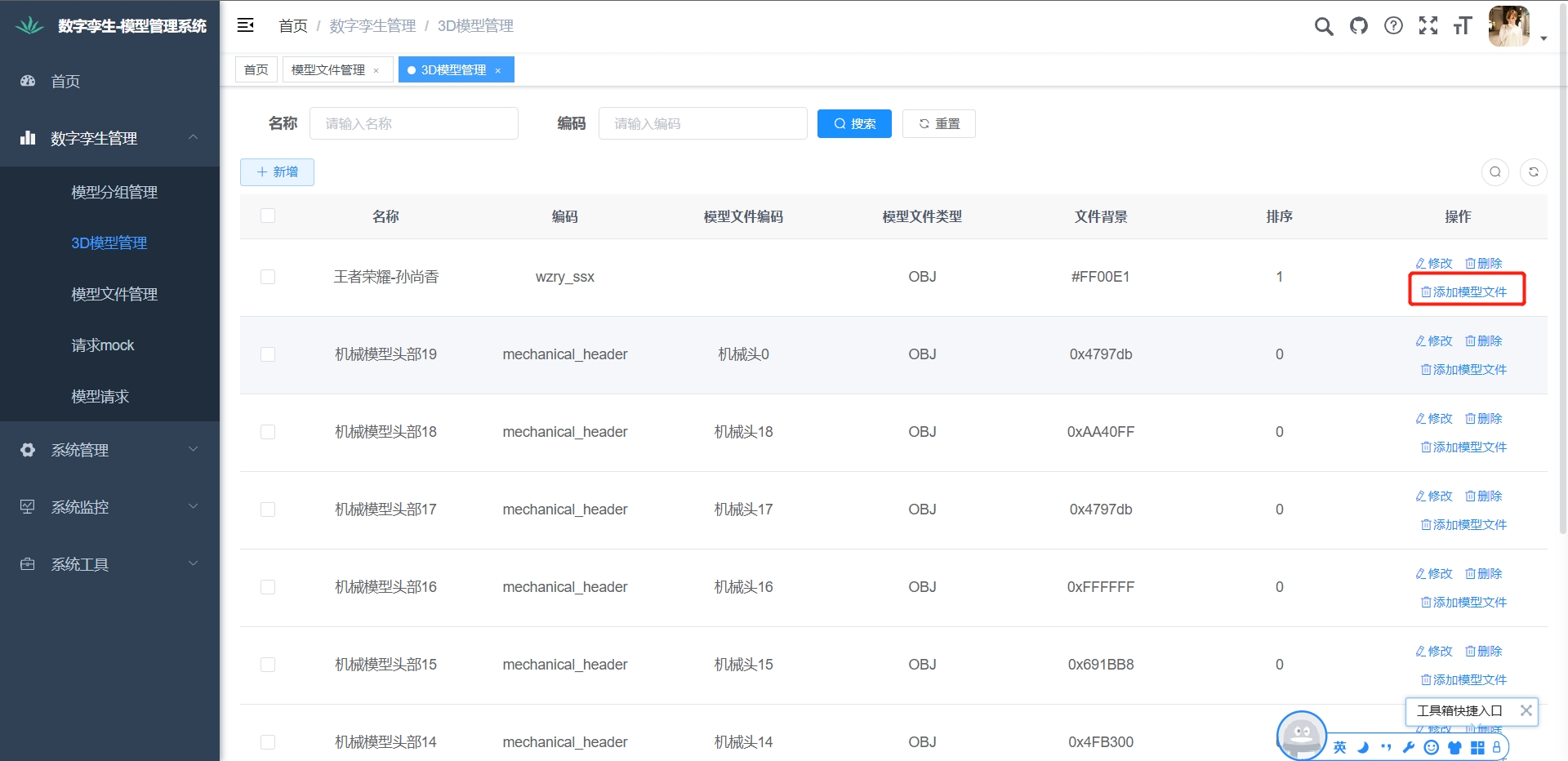Click the user avatar thumbnail
The image size is (1568, 761).
point(1508,26)
